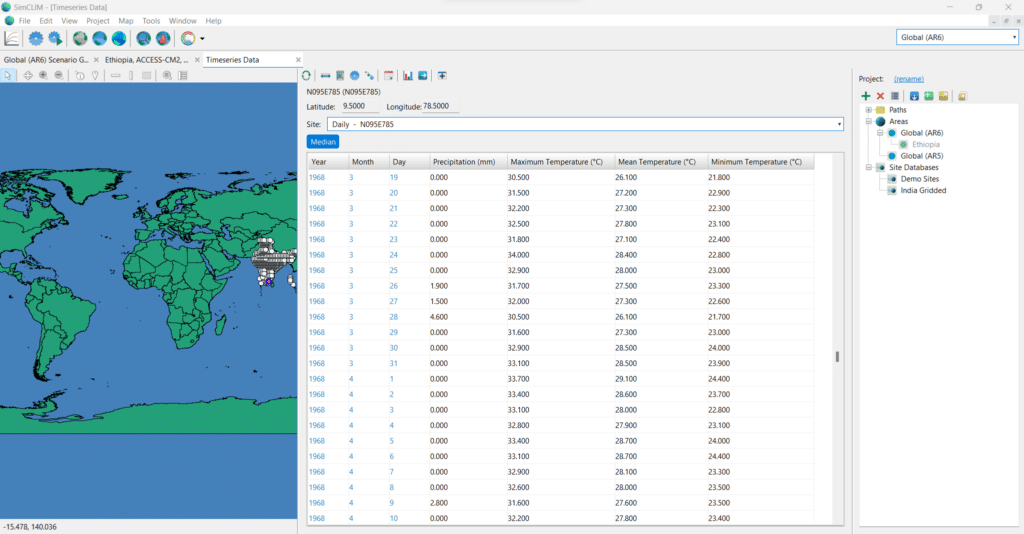Screen dimensions: 1024x534
Task: Click the Precipitation (mm) column header
Action: point(465,162)
